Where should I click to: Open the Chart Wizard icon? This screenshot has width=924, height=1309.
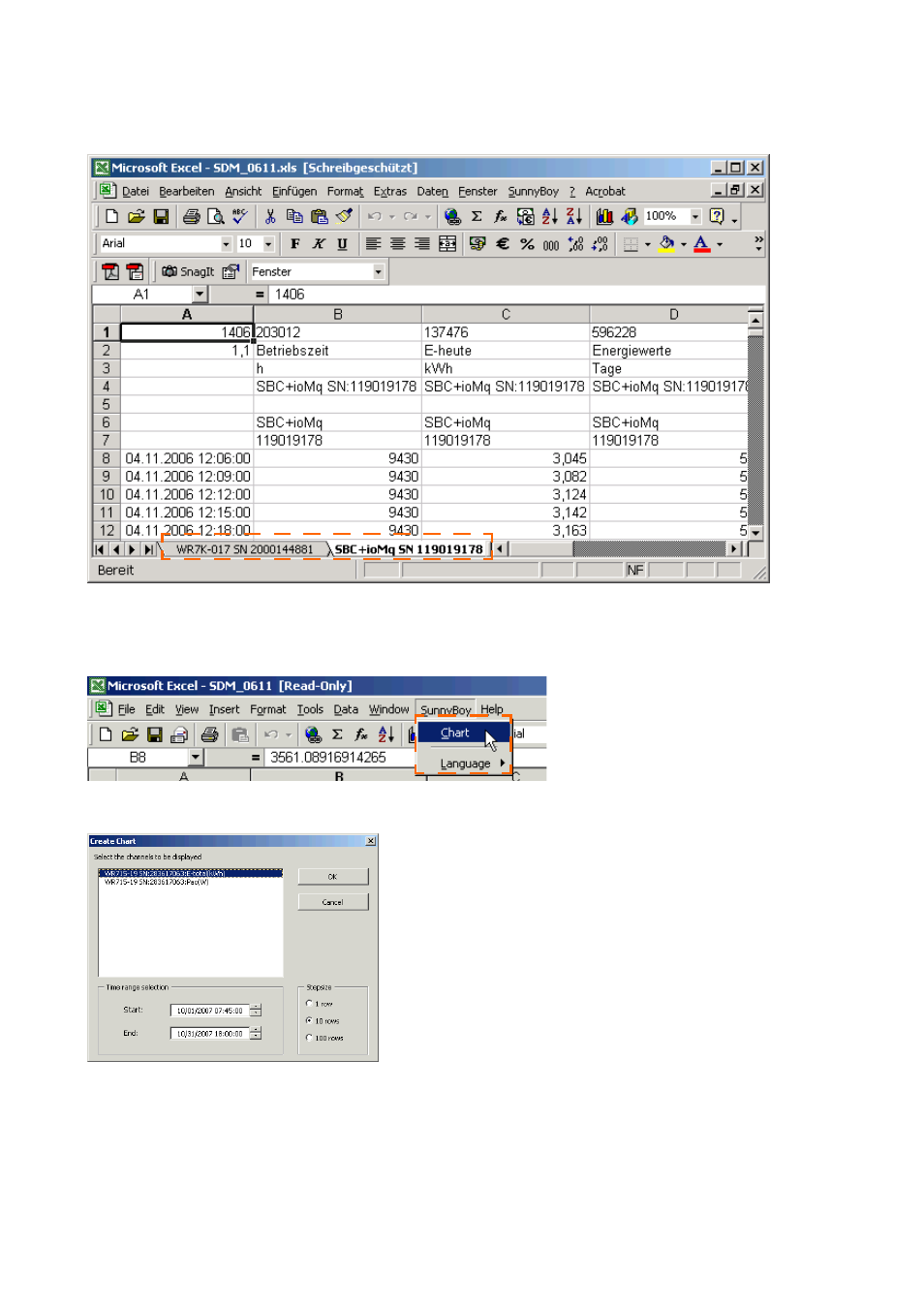(604, 216)
